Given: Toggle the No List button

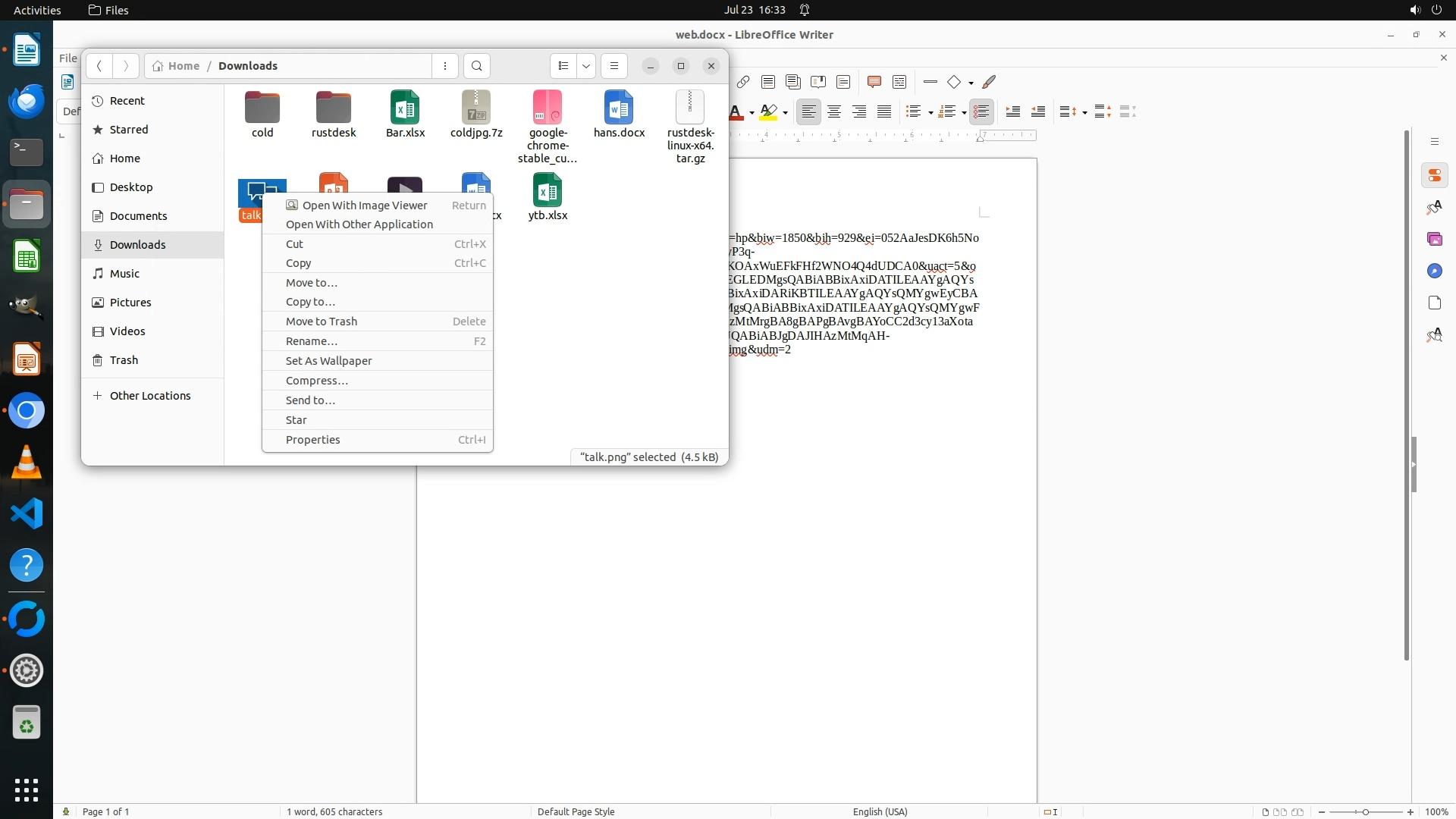Looking at the screenshot, I should [981, 112].
